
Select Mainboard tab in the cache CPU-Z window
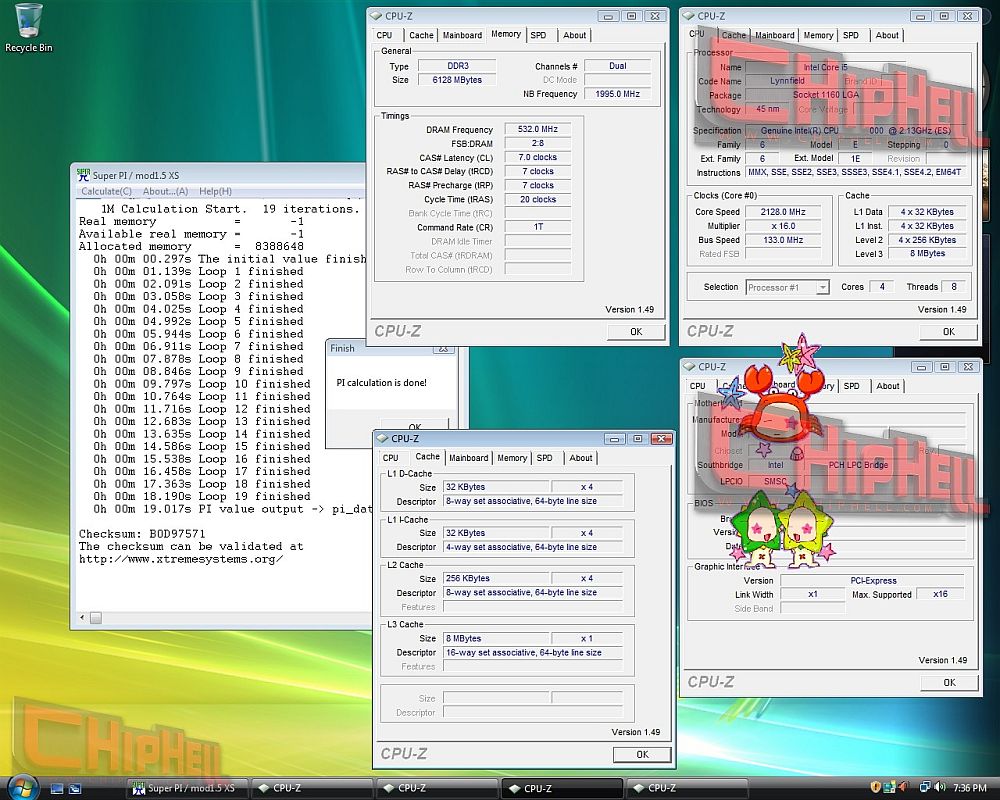(468, 458)
